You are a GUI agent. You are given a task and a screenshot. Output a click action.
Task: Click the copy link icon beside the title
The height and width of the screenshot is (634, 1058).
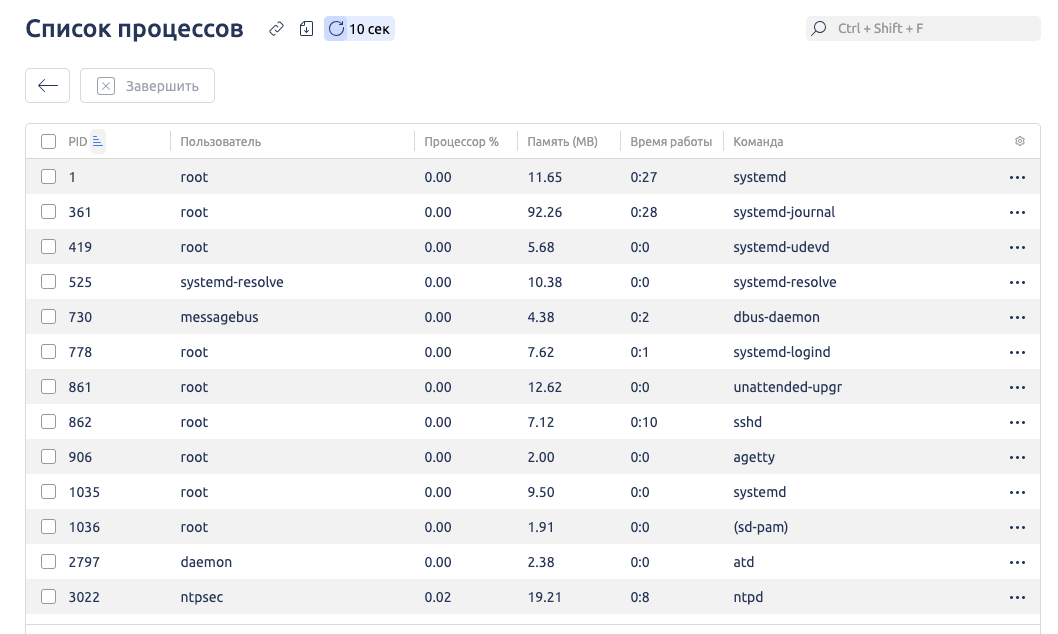point(277,29)
